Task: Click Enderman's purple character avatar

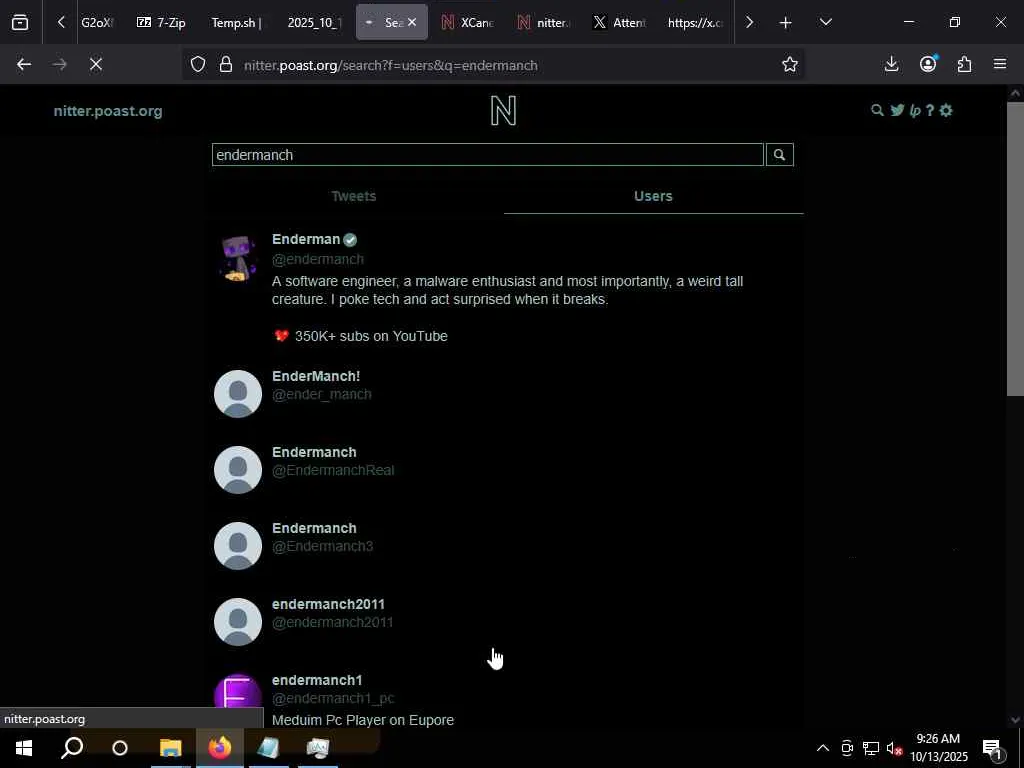Action: [x=238, y=259]
